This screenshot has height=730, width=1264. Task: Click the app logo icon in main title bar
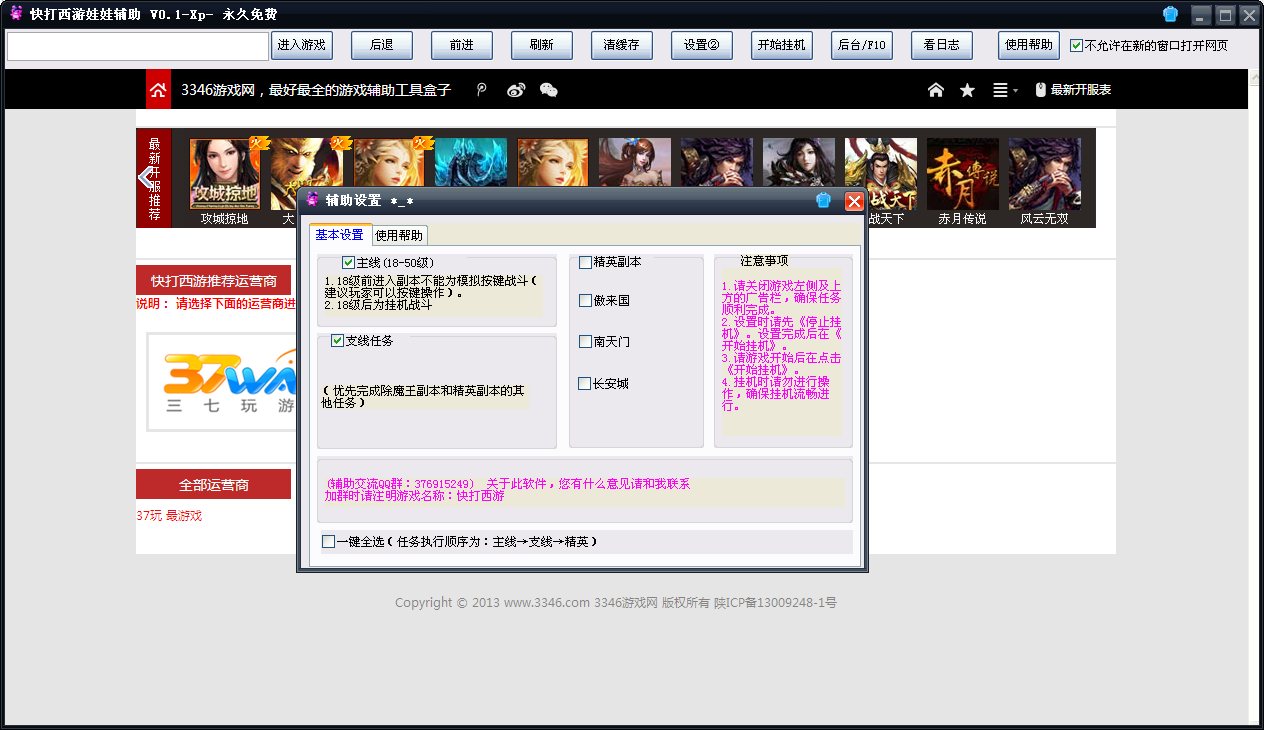click(x=16, y=14)
